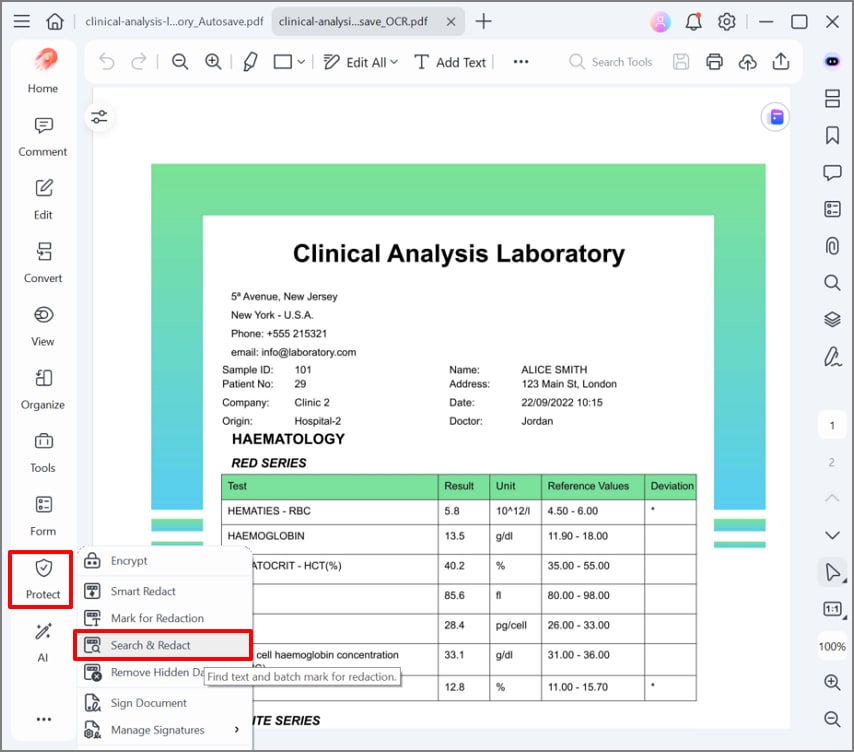The width and height of the screenshot is (854, 752).
Task: Open the Comment panel from the left sidebar
Action: 41,137
